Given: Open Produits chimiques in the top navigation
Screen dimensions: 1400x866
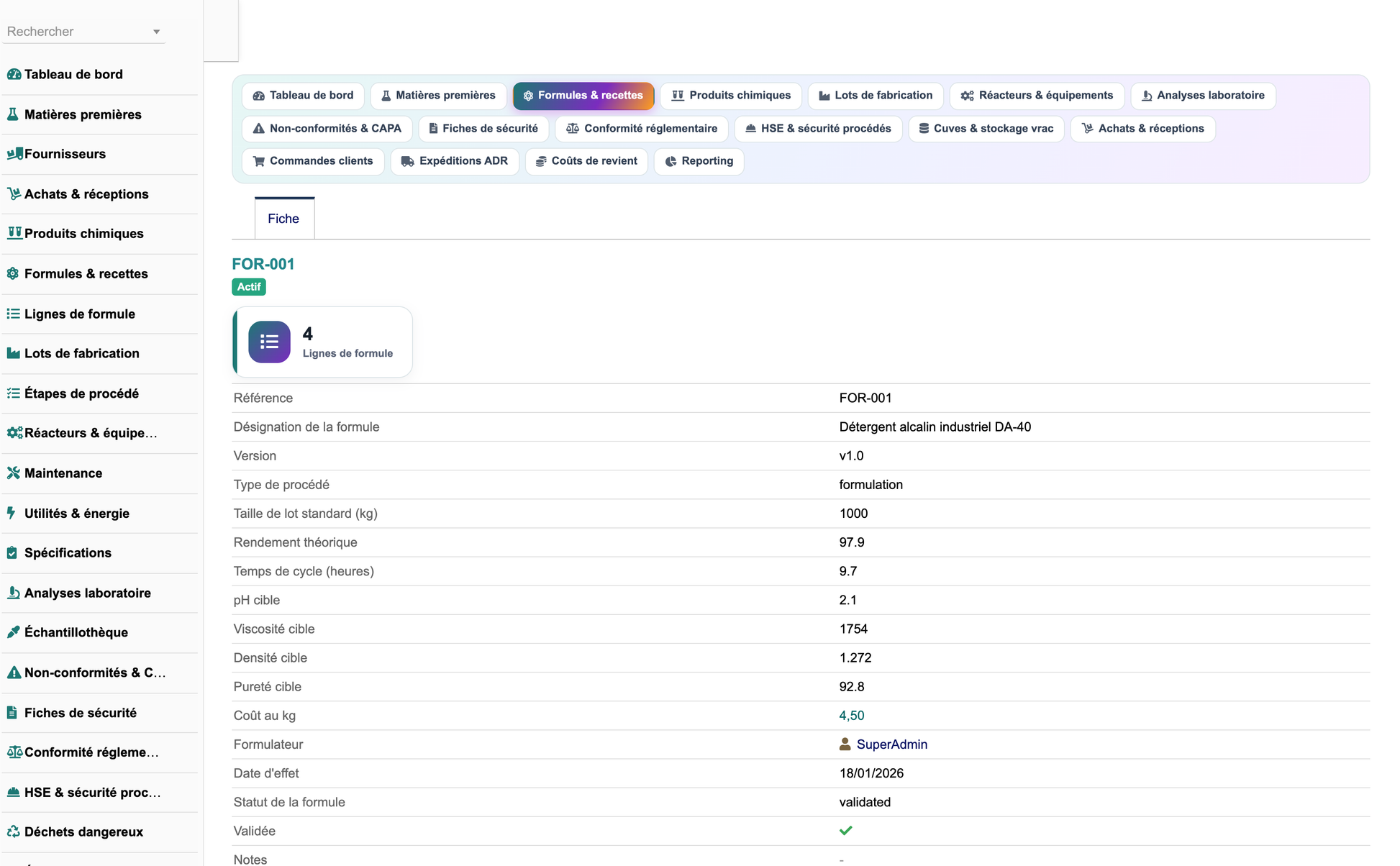Looking at the screenshot, I should (x=730, y=96).
